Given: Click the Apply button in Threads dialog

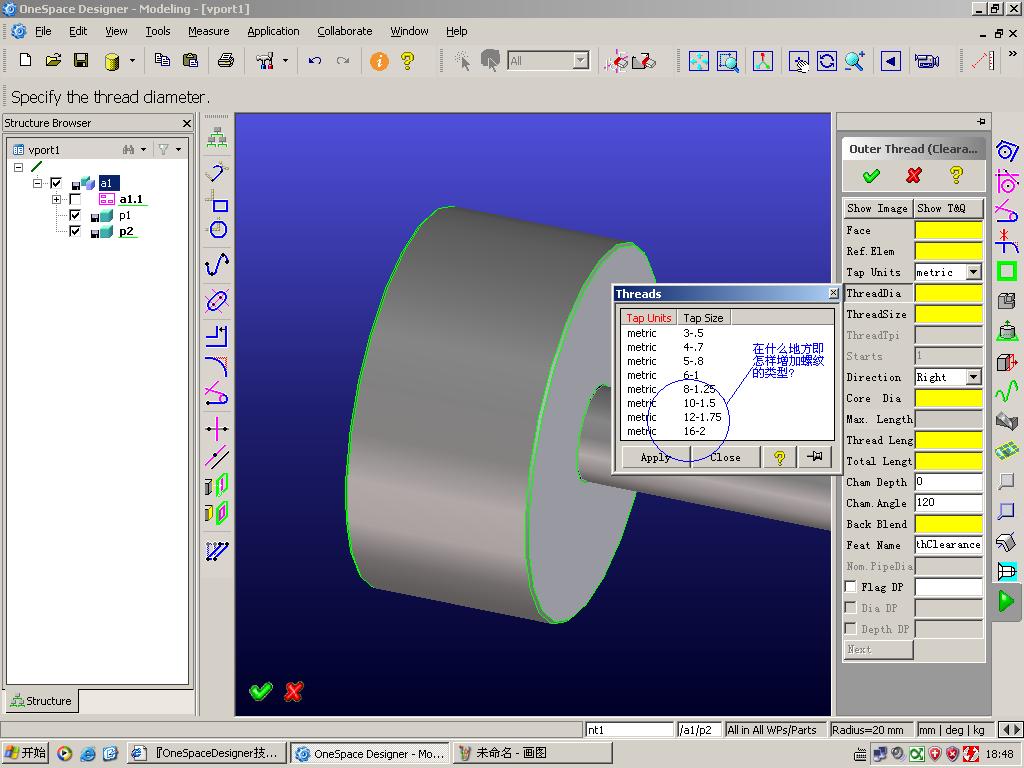Looking at the screenshot, I should 655,457.
